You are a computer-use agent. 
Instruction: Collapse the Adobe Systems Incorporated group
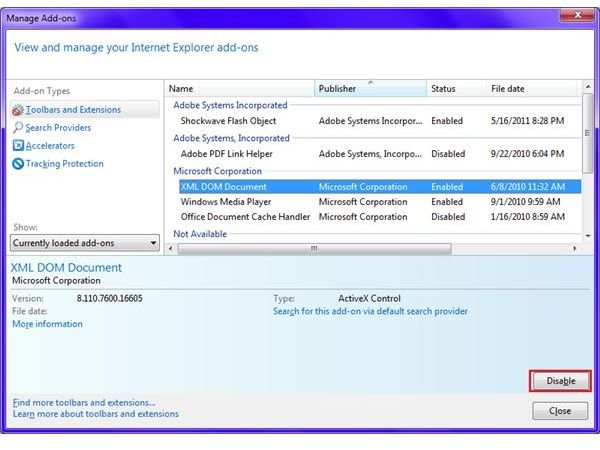(230, 105)
